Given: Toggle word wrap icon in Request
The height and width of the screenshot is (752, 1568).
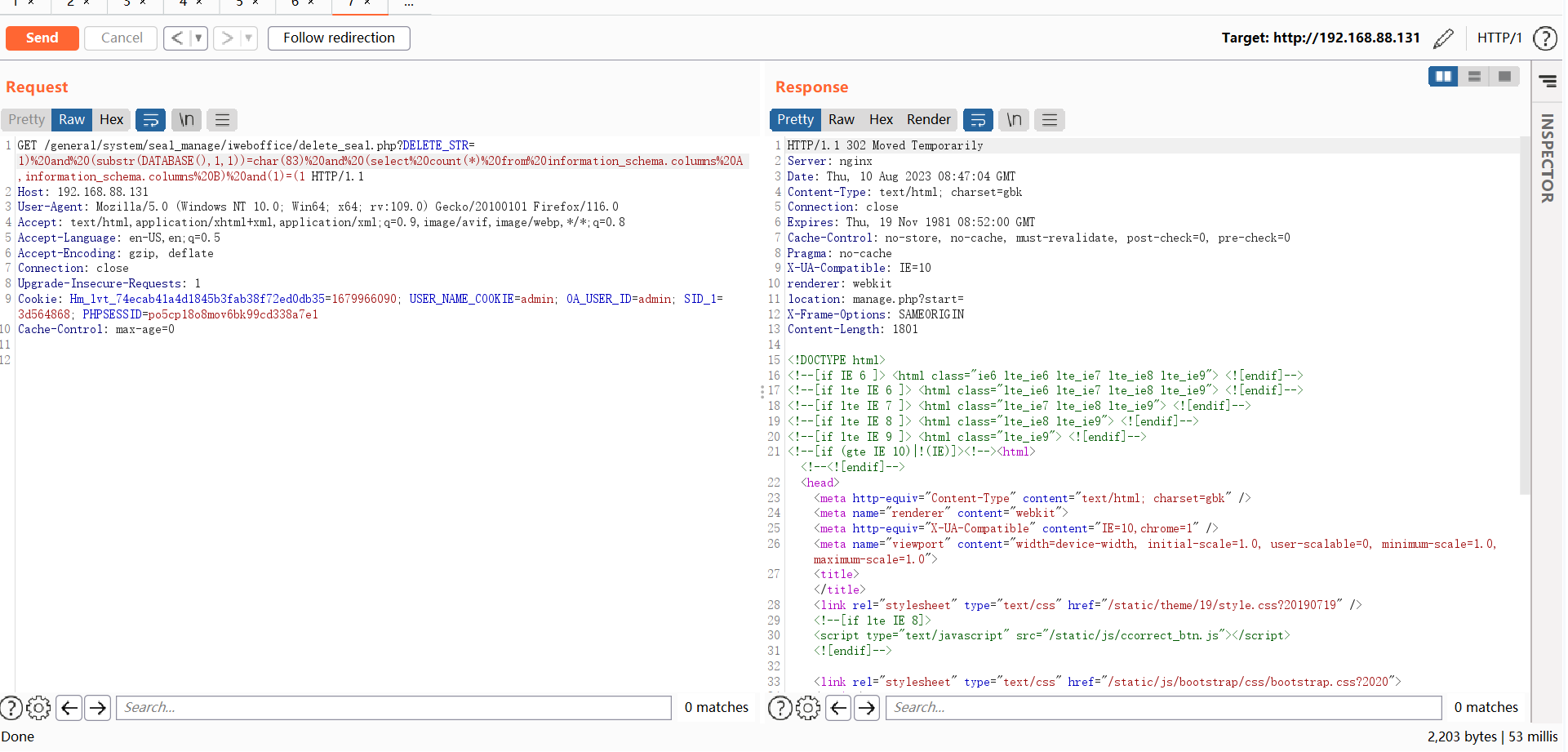Looking at the screenshot, I should [x=151, y=120].
